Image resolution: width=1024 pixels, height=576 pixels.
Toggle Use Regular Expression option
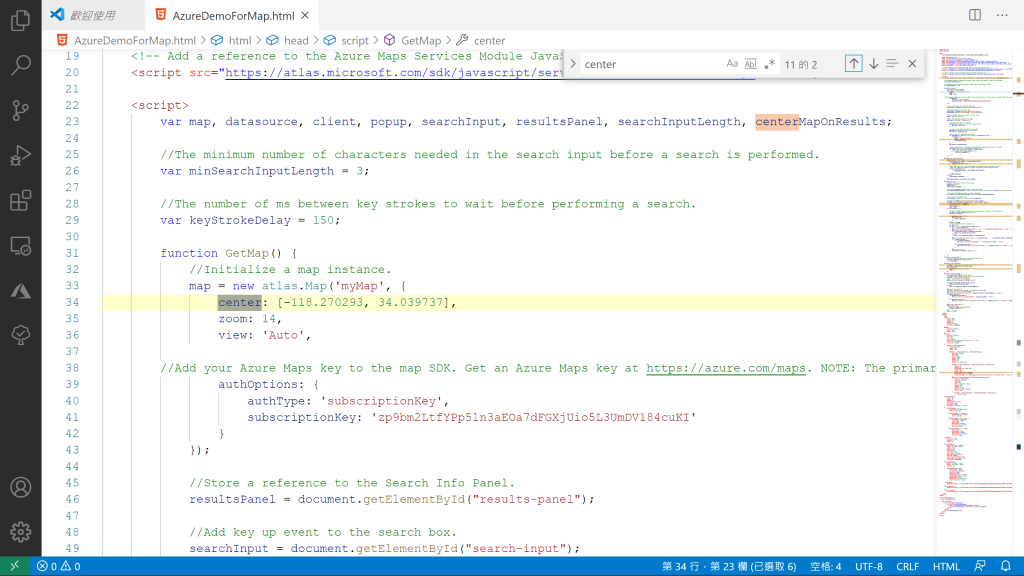click(769, 64)
